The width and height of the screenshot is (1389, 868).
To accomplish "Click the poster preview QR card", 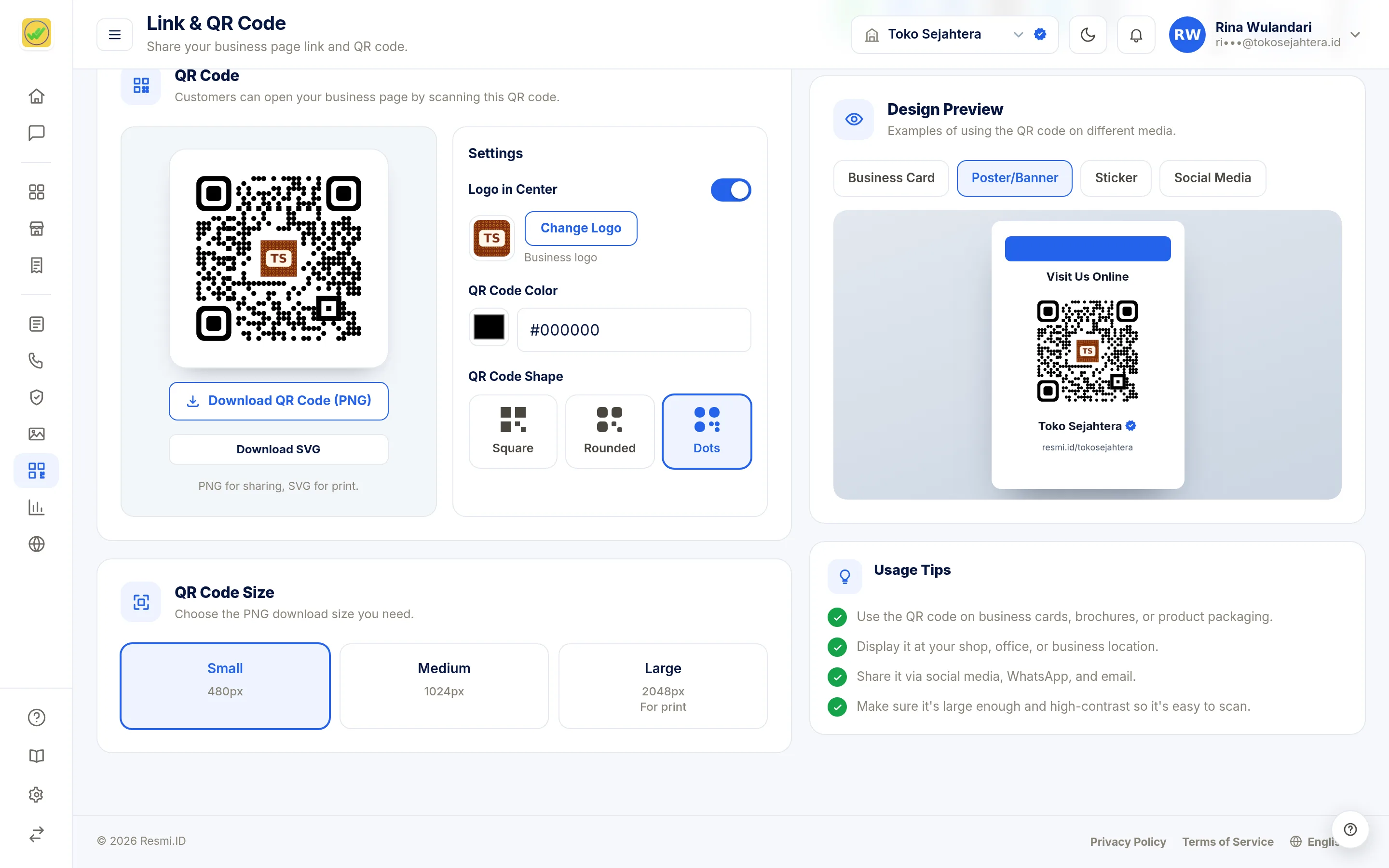I will tap(1087, 355).
